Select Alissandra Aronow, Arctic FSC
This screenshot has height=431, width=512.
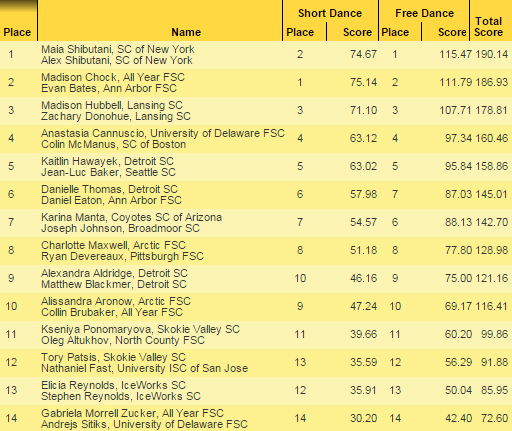(x=116, y=301)
